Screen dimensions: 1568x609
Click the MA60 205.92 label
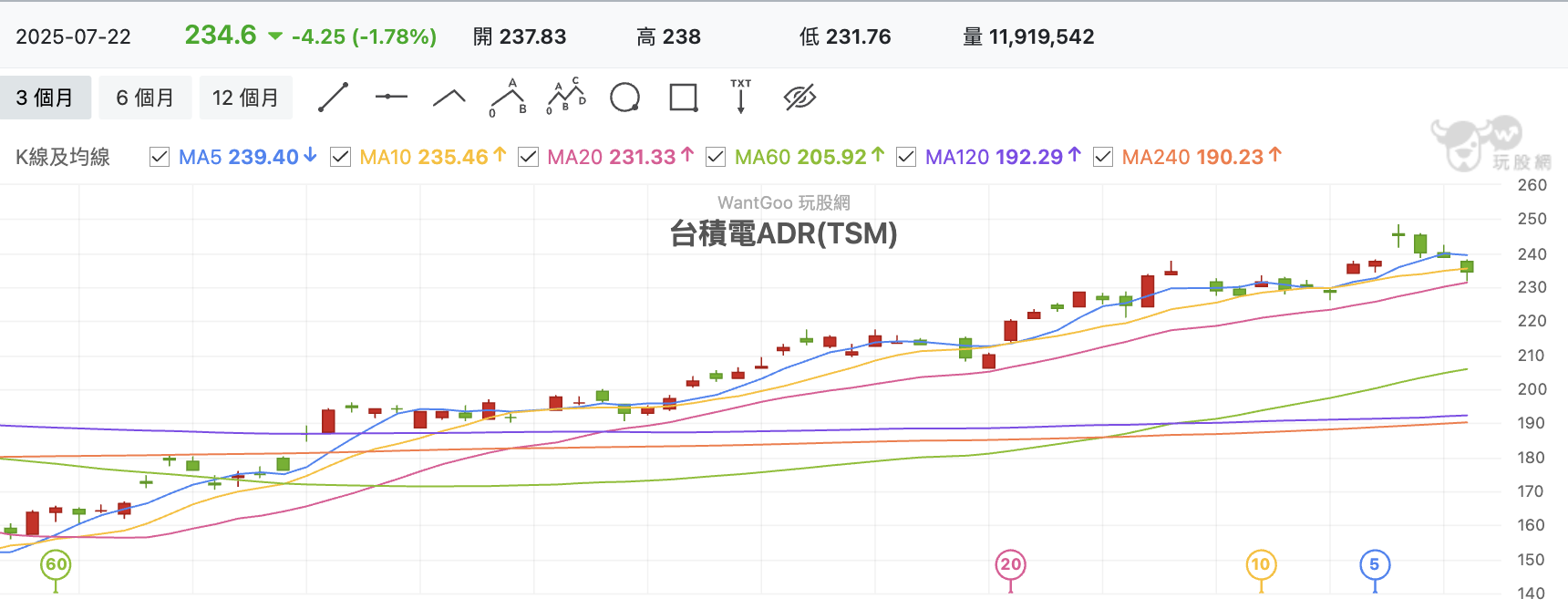click(810, 157)
